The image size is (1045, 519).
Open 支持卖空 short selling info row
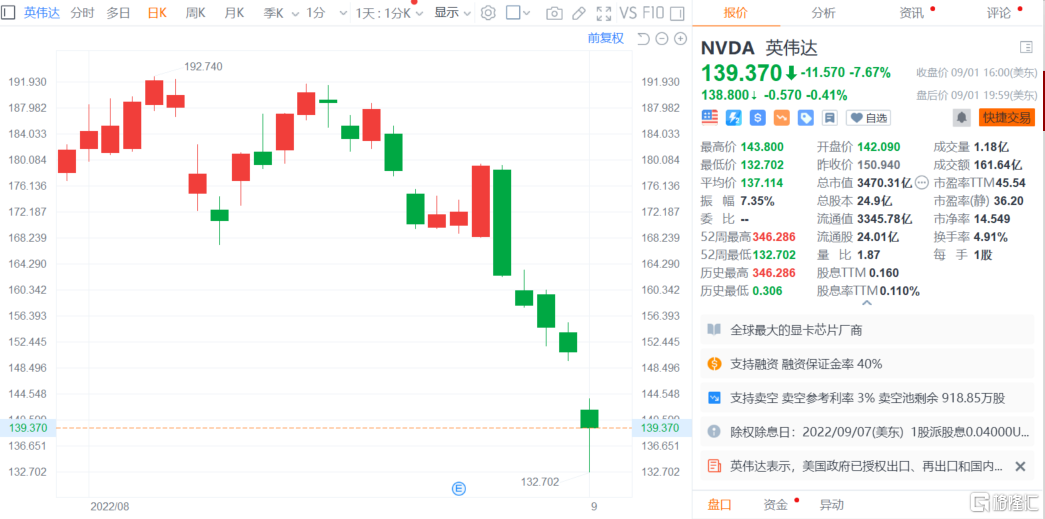point(867,398)
